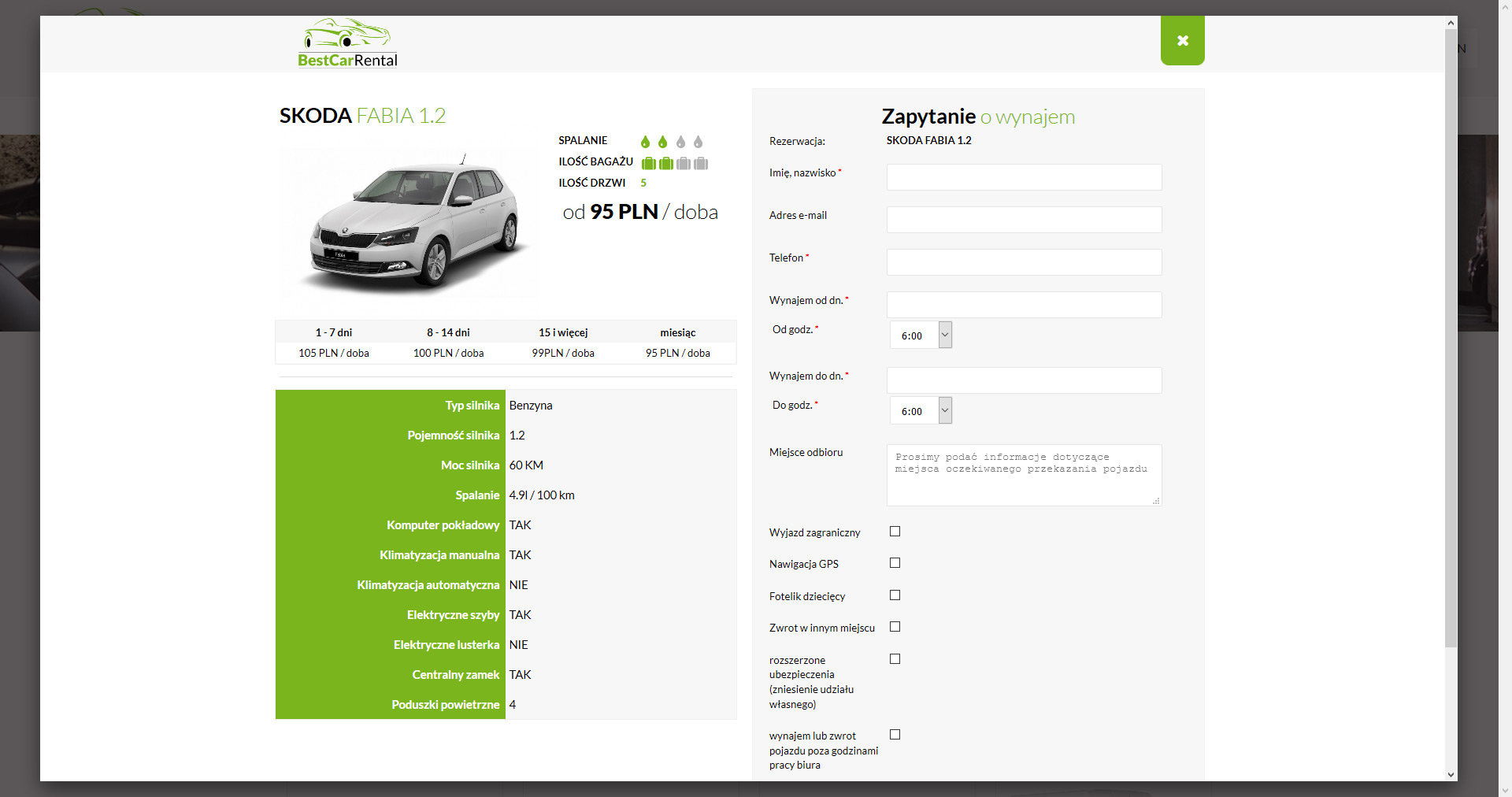Viewport: 1512px width, 797px height.
Task: Click the third grey fuel drop icon
Action: point(680,142)
